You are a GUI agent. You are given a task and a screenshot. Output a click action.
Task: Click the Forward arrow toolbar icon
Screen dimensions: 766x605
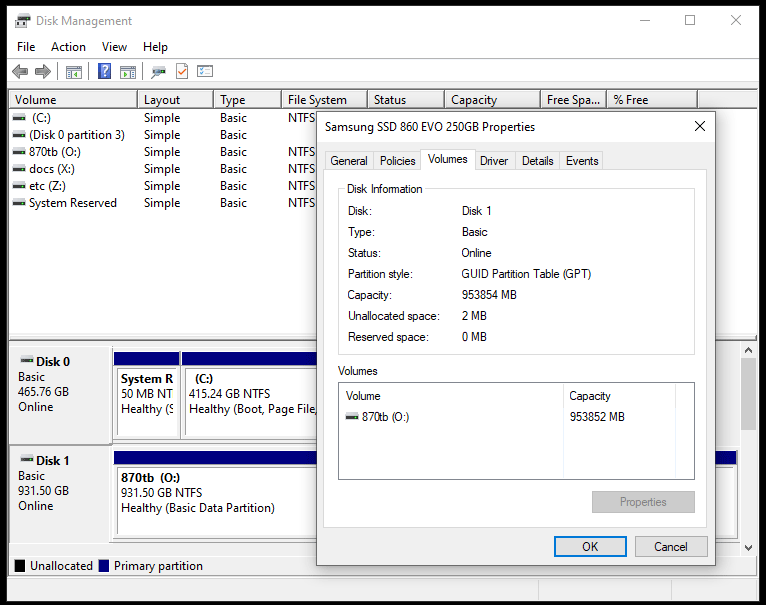[43, 72]
